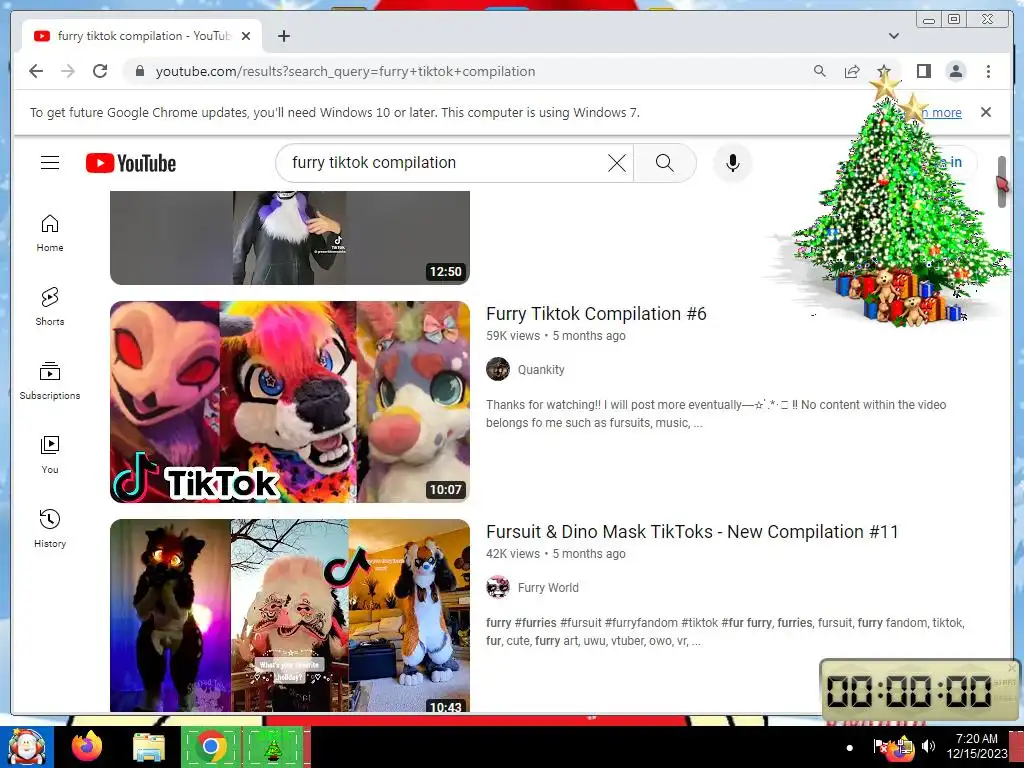Go back with browser back arrow
Image resolution: width=1024 pixels, height=768 pixels.
[x=36, y=71]
